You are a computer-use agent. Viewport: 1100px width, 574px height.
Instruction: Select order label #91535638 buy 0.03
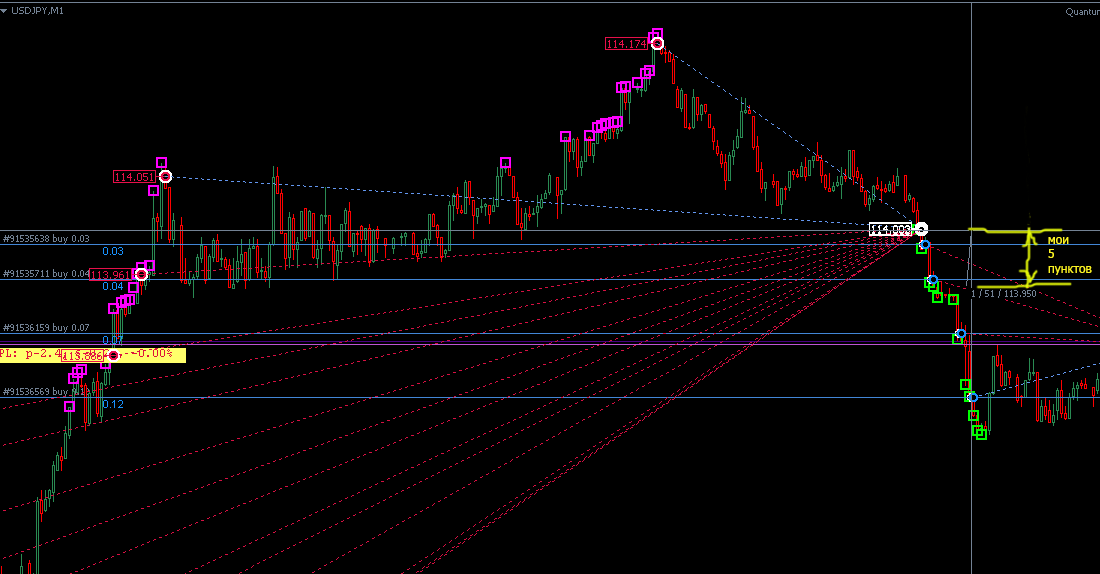tap(46, 239)
